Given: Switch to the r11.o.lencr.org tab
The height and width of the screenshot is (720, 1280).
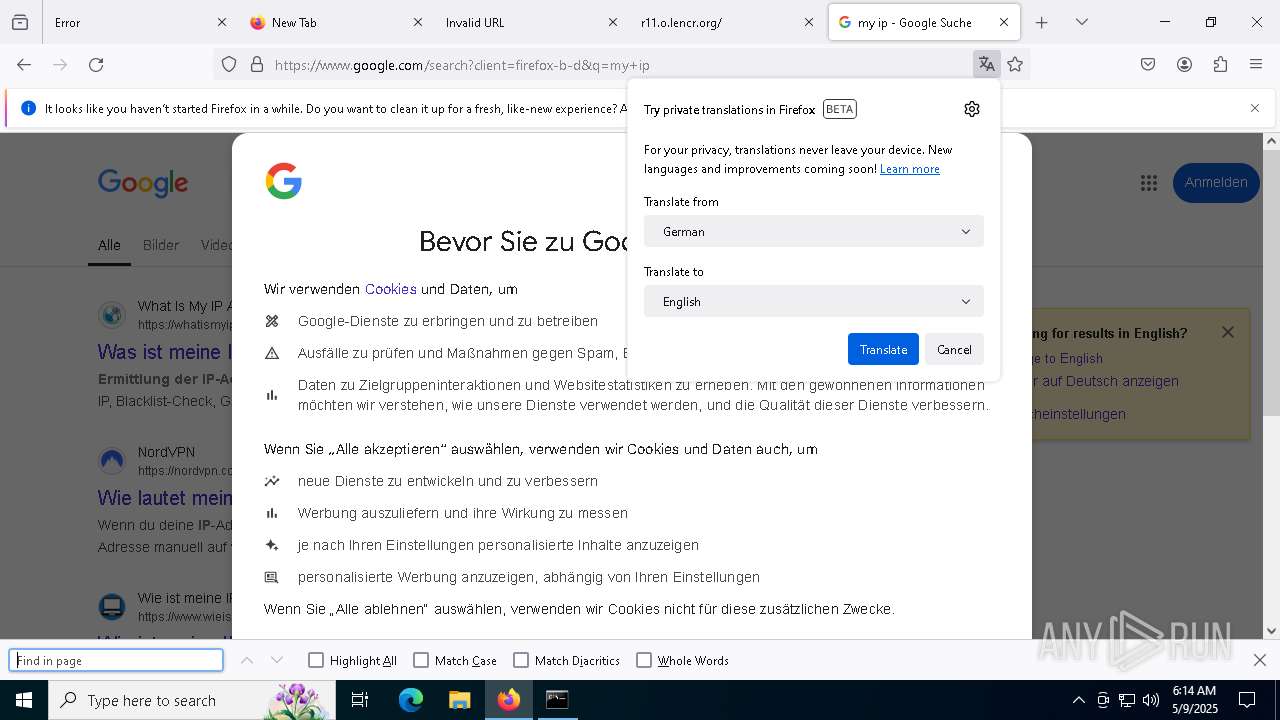Looking at the screenshot, I should 727,22.
